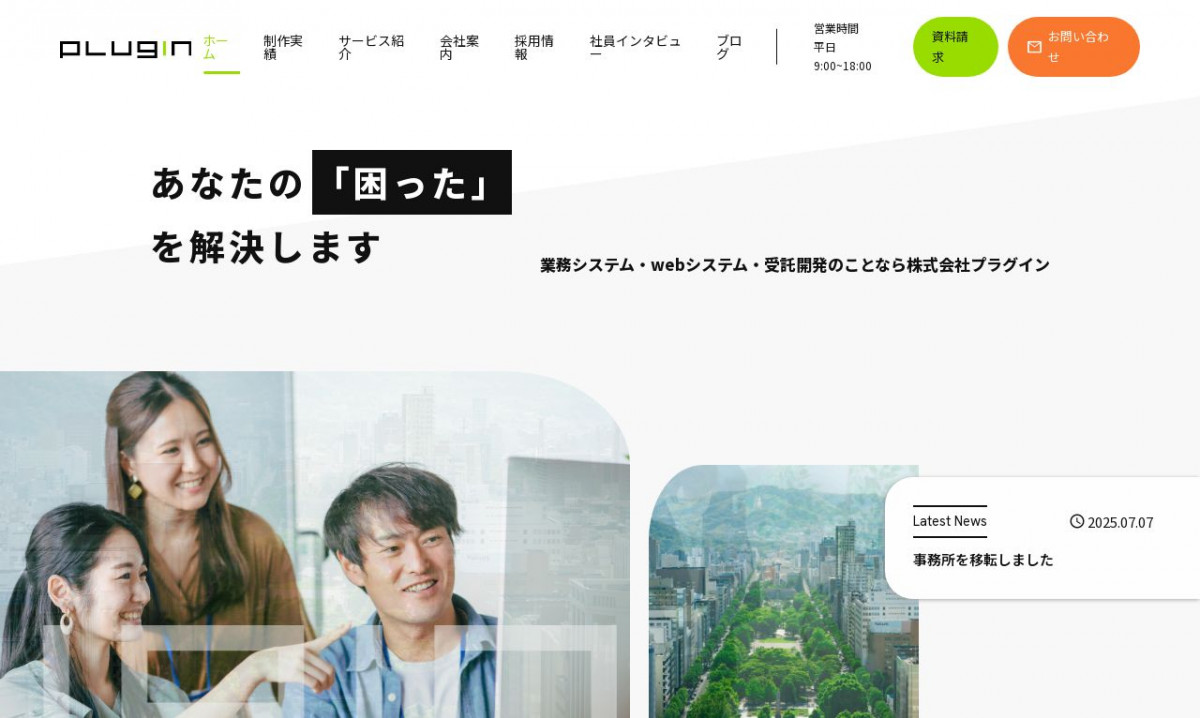Click the envelope icon in お問い合わせ button

point(1035,46)
